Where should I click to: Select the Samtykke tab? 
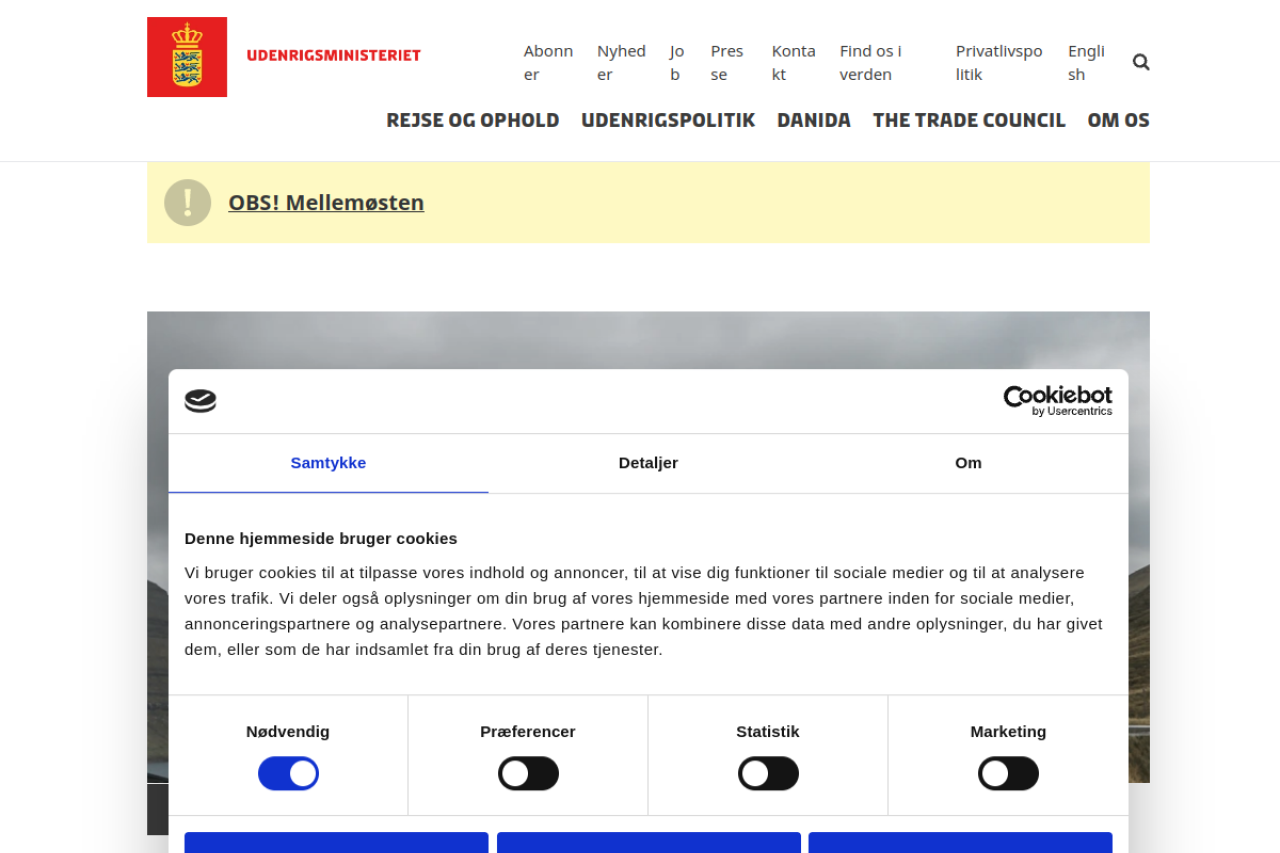(x=328, y=463)
